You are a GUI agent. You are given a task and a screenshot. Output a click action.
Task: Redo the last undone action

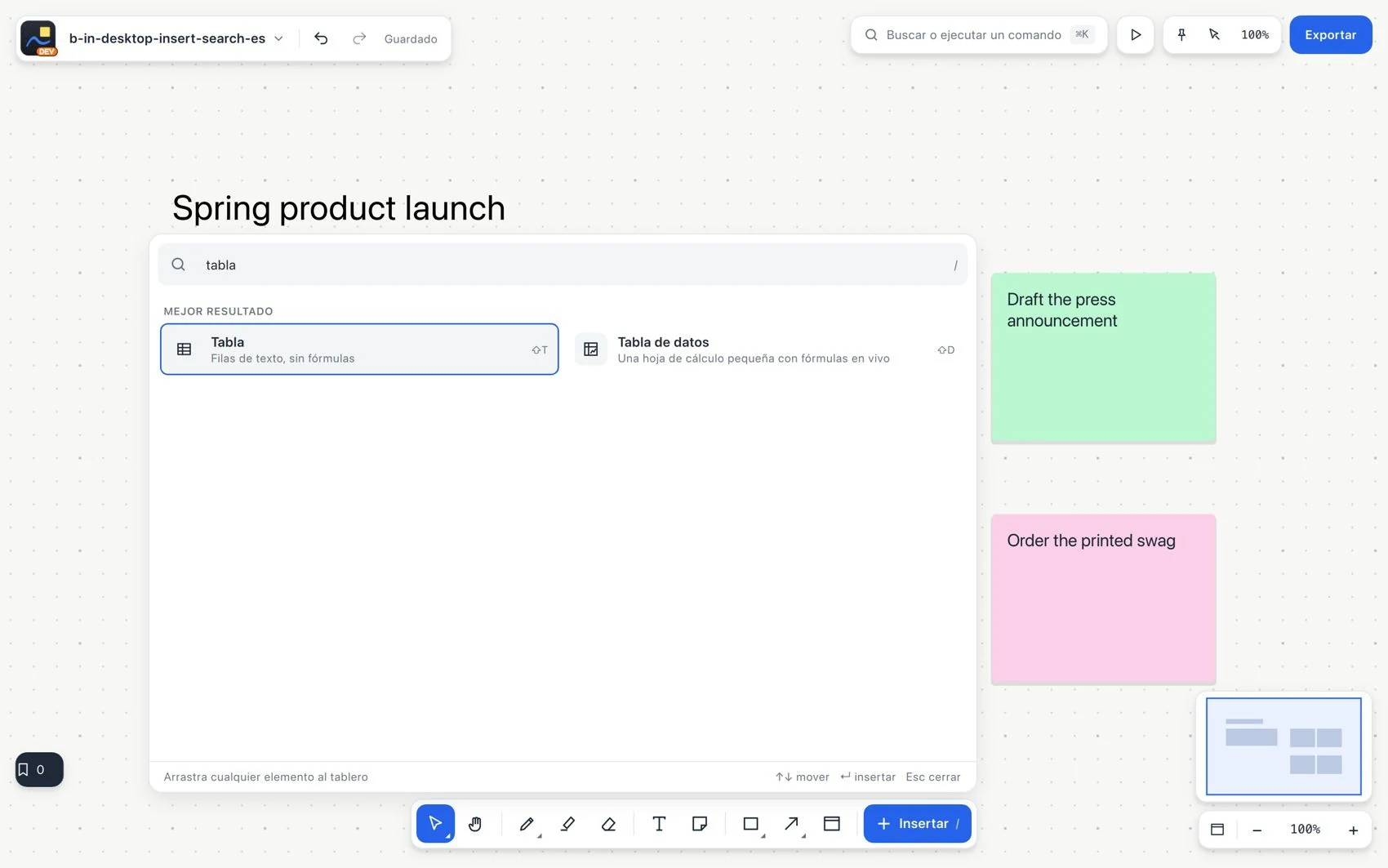[x=359, y=38]
